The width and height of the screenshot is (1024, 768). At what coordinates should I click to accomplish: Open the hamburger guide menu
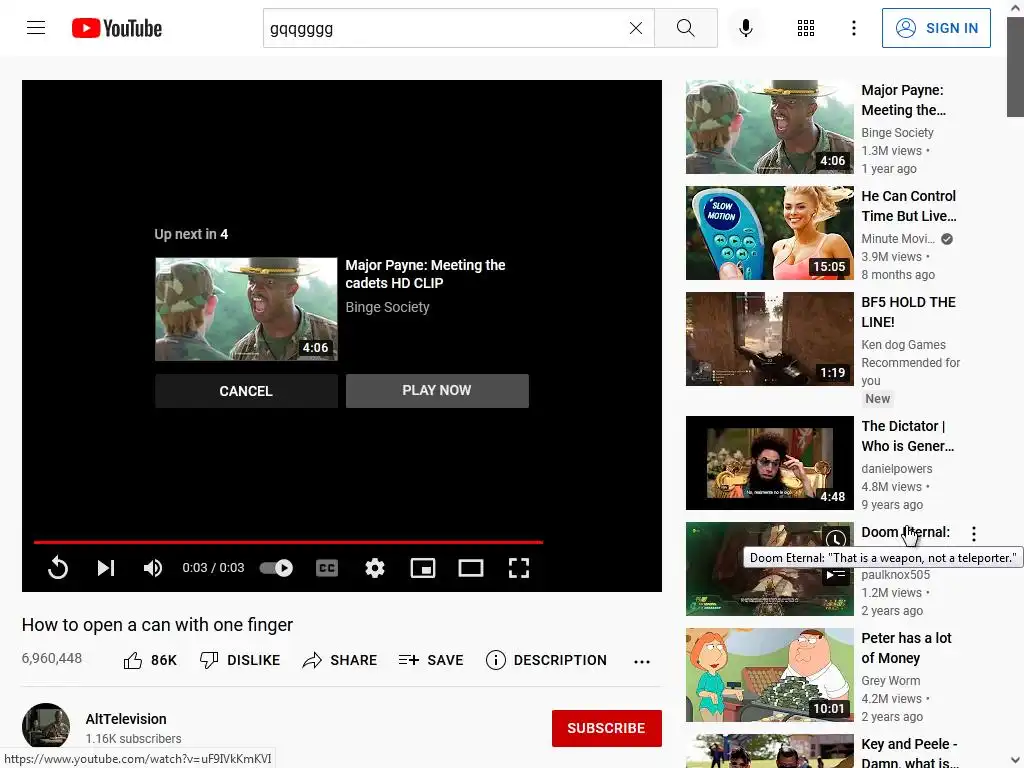36,28
